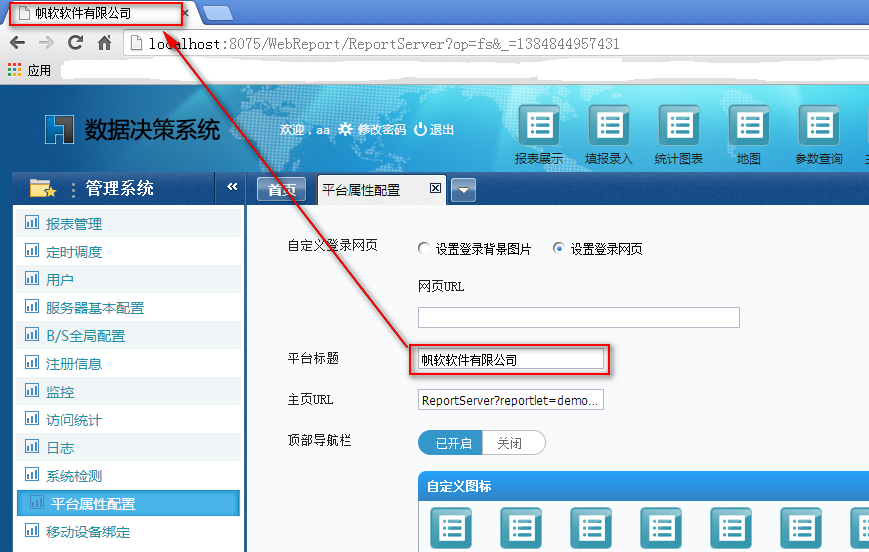The height and width of the screenshot is (552, 869).
Task: Click the 自定义登录网页 label
Action: (333, 246)
